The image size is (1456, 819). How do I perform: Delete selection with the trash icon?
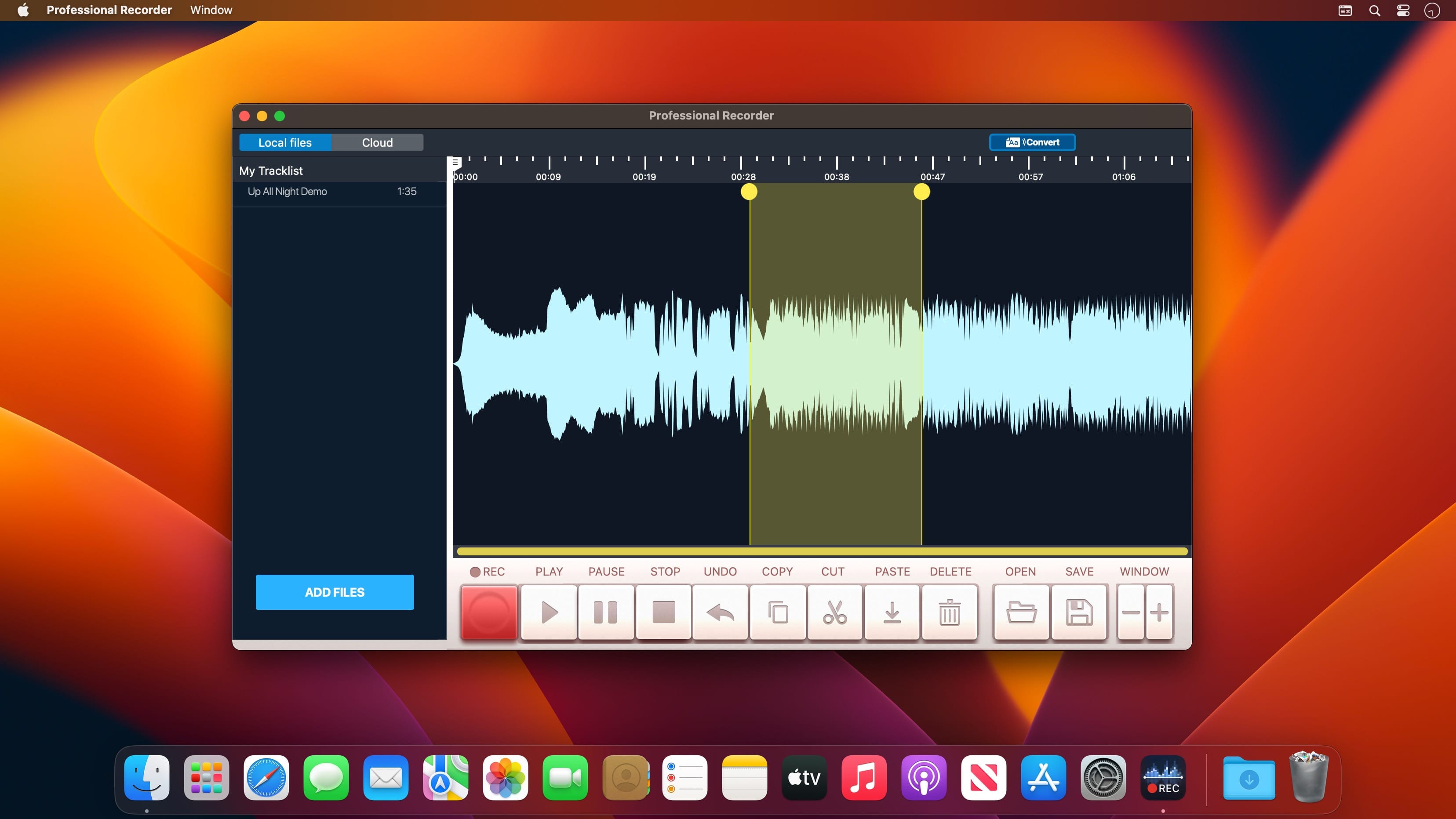pyautogui.click(x=950, y=612)
